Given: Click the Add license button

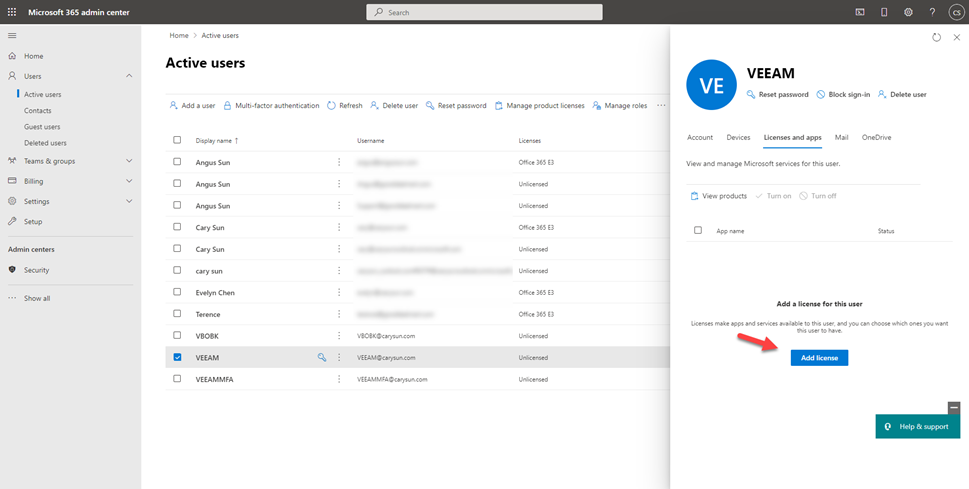Looking at the screenshot, I should [819, 358].
